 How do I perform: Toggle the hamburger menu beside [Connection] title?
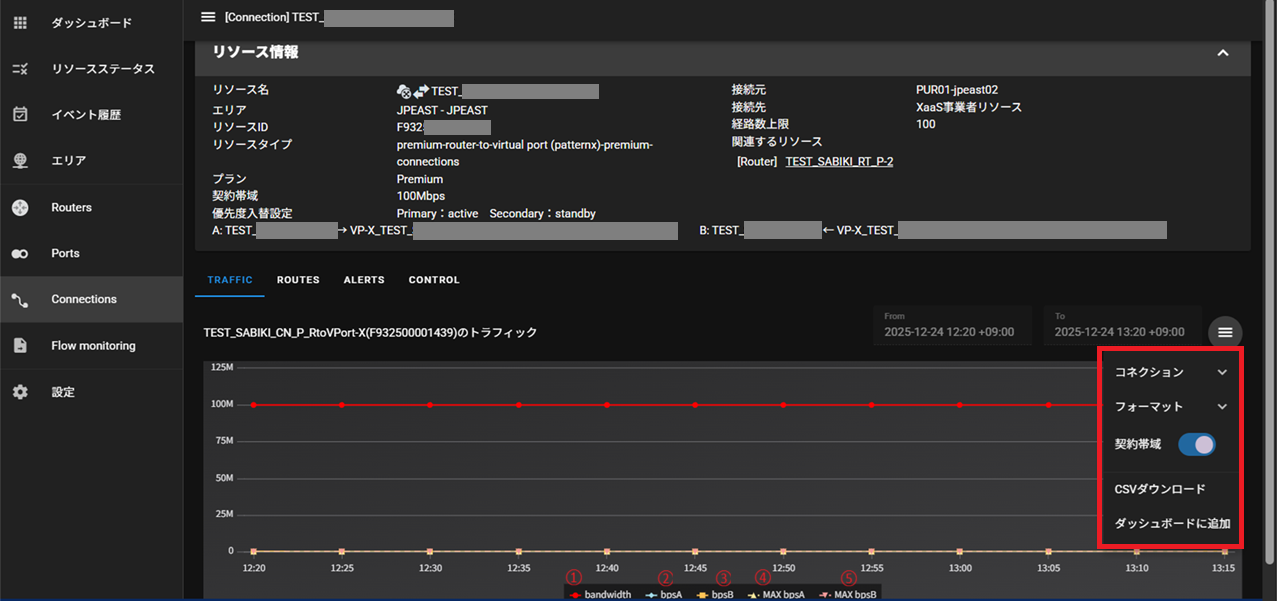pyautogui.click(x=208, y=17)
